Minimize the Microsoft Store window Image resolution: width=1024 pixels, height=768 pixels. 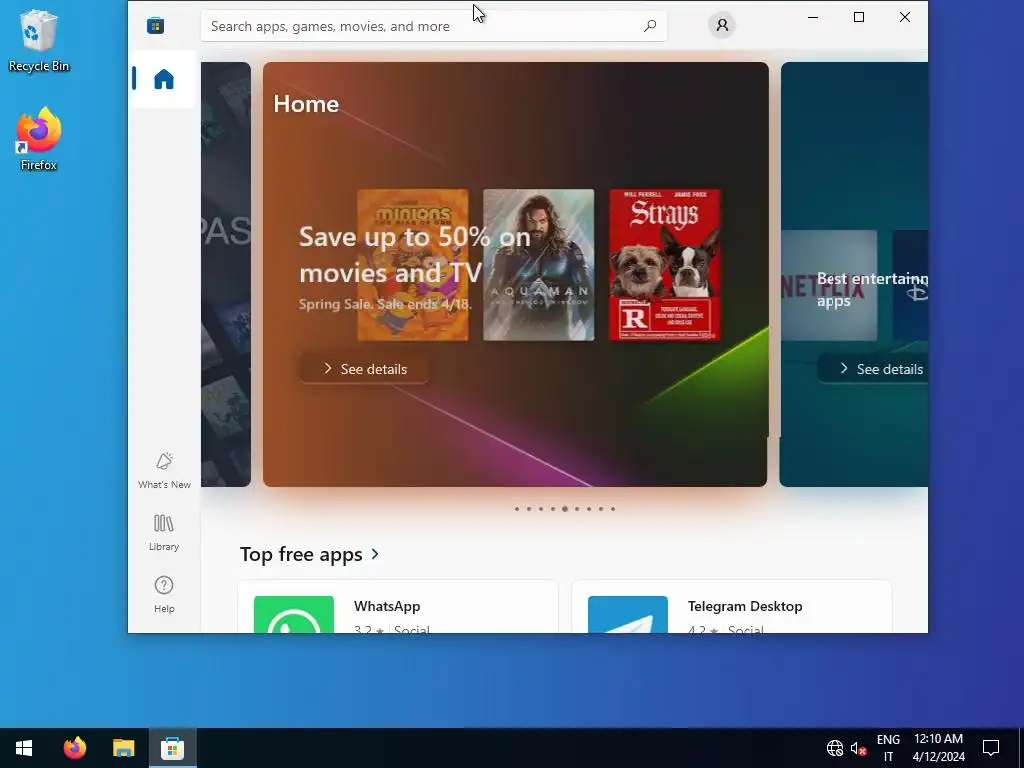pos(813,18)
